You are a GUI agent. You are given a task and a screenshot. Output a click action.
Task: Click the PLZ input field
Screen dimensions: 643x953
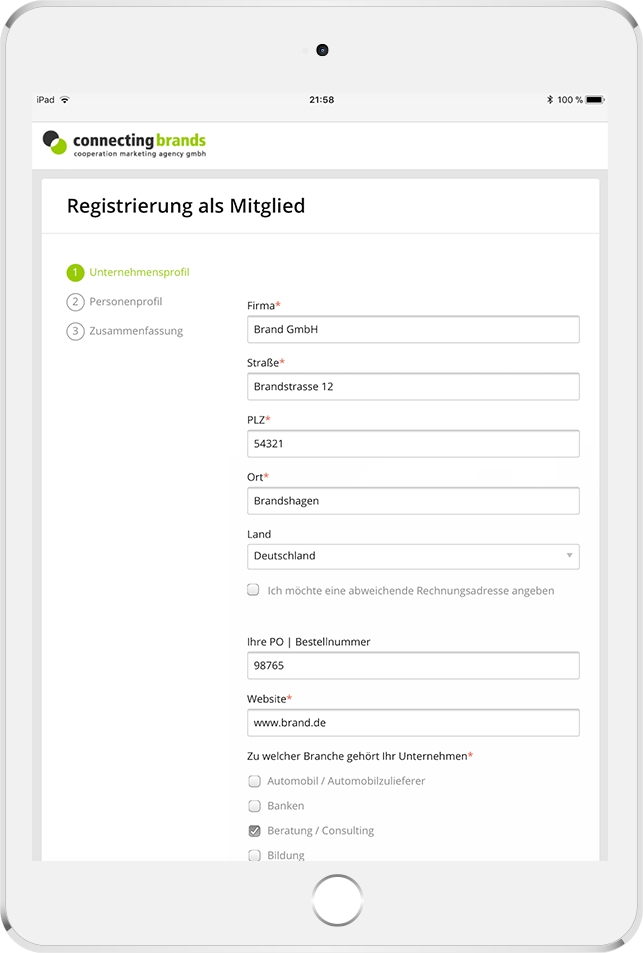tap(412, 443)
